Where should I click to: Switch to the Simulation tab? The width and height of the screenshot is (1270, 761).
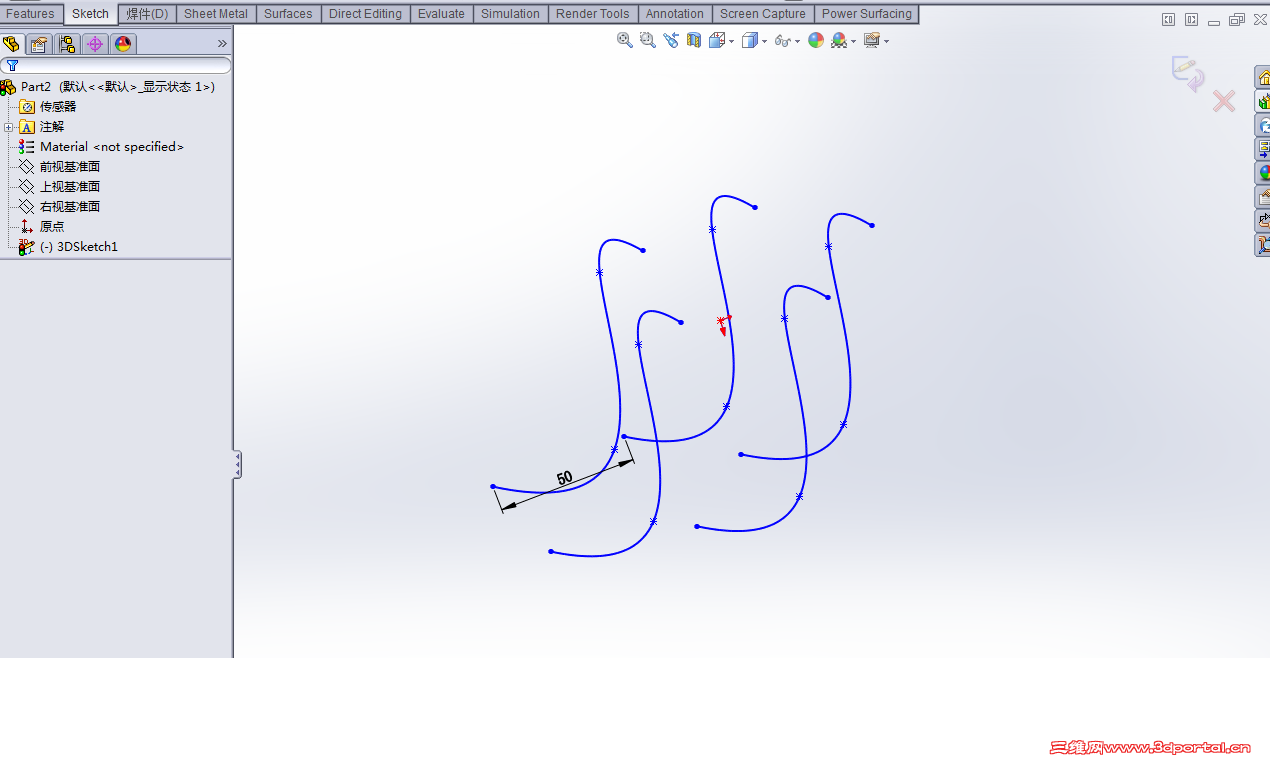510,14
